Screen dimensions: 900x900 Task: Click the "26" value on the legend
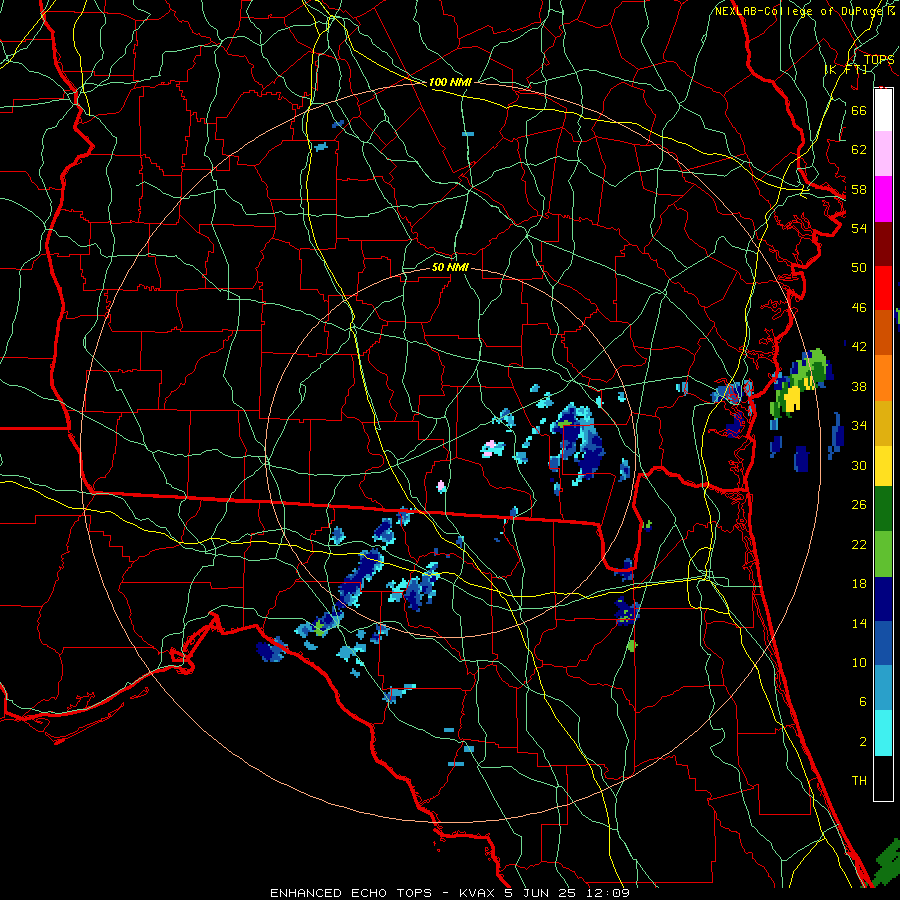tap(859, 505)
